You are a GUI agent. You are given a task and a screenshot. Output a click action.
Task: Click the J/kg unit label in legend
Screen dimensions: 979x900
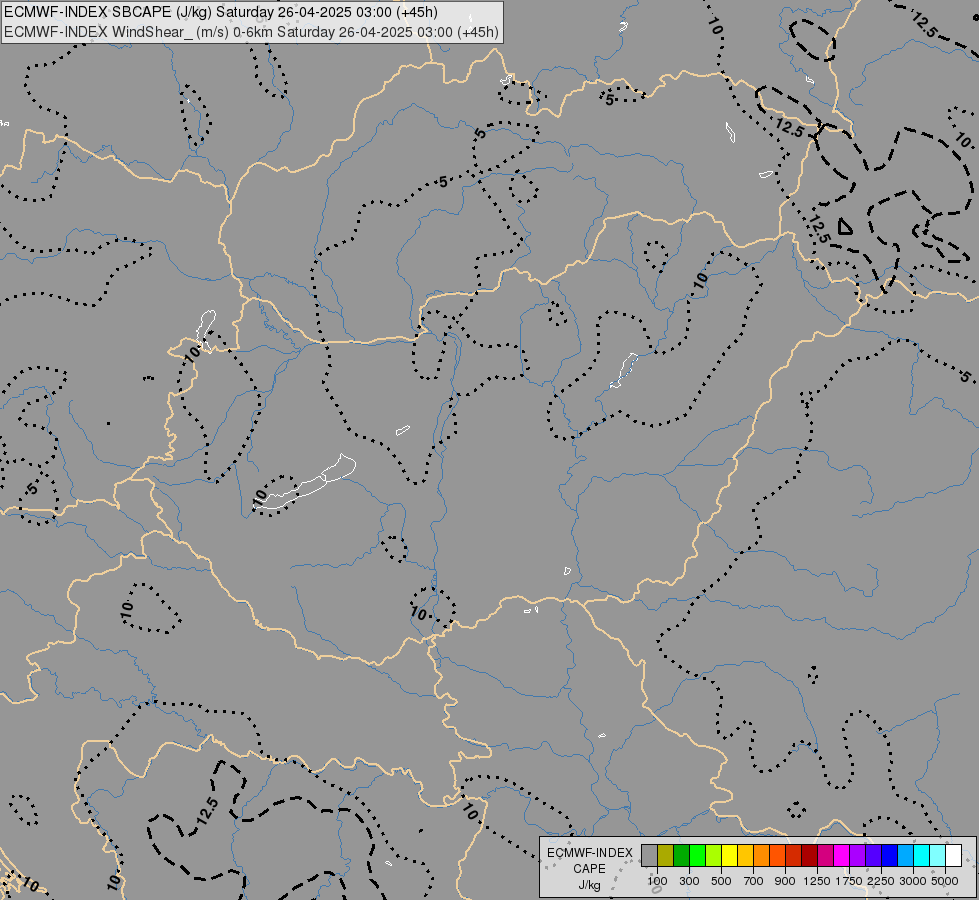[589, 886]
